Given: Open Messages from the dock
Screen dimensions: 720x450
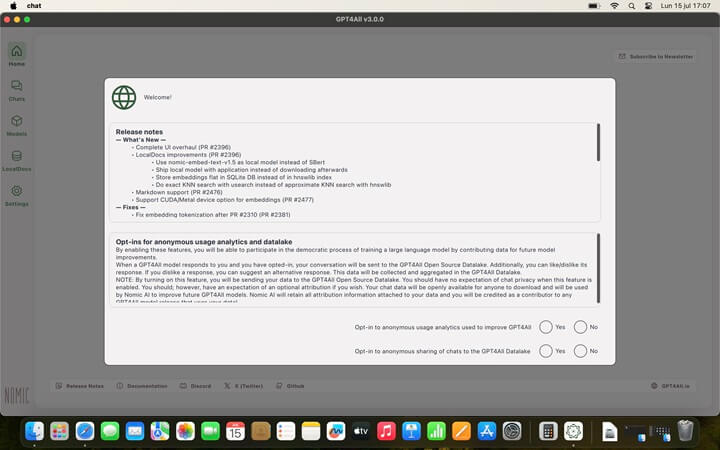Looking at the screenshot, I should coord(110,431).
